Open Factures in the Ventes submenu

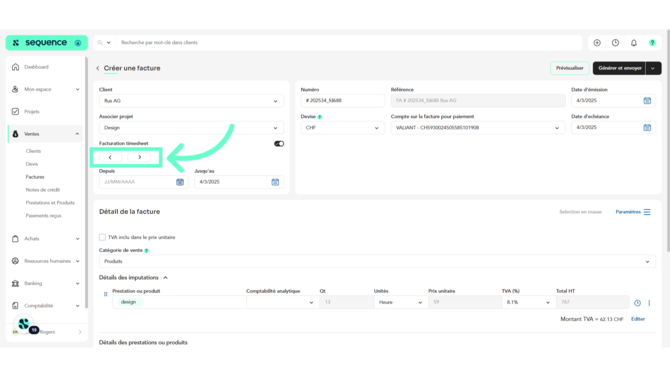click(x=35, y=177)
